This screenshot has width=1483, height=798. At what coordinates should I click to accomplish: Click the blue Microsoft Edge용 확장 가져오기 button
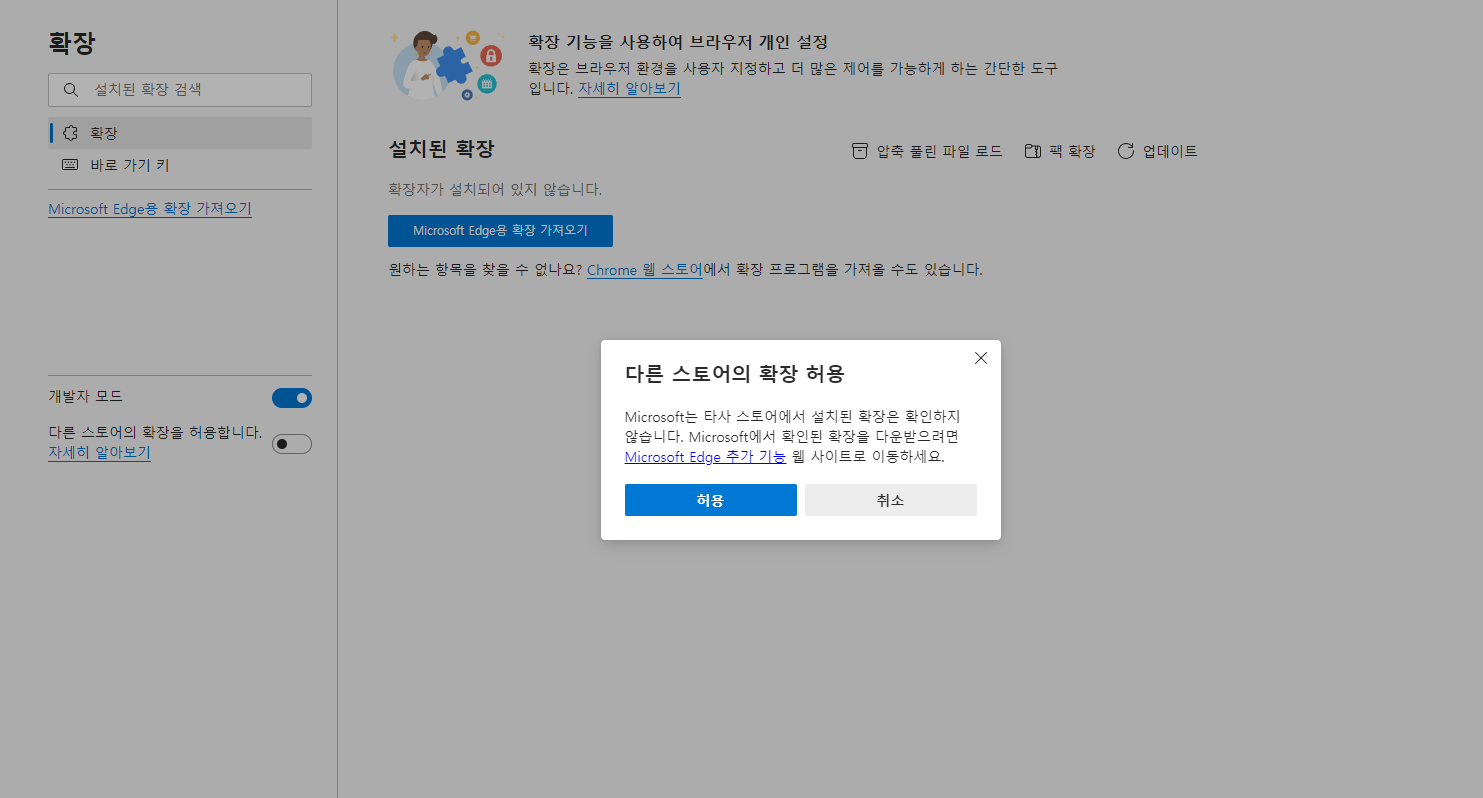pos(500,230)
